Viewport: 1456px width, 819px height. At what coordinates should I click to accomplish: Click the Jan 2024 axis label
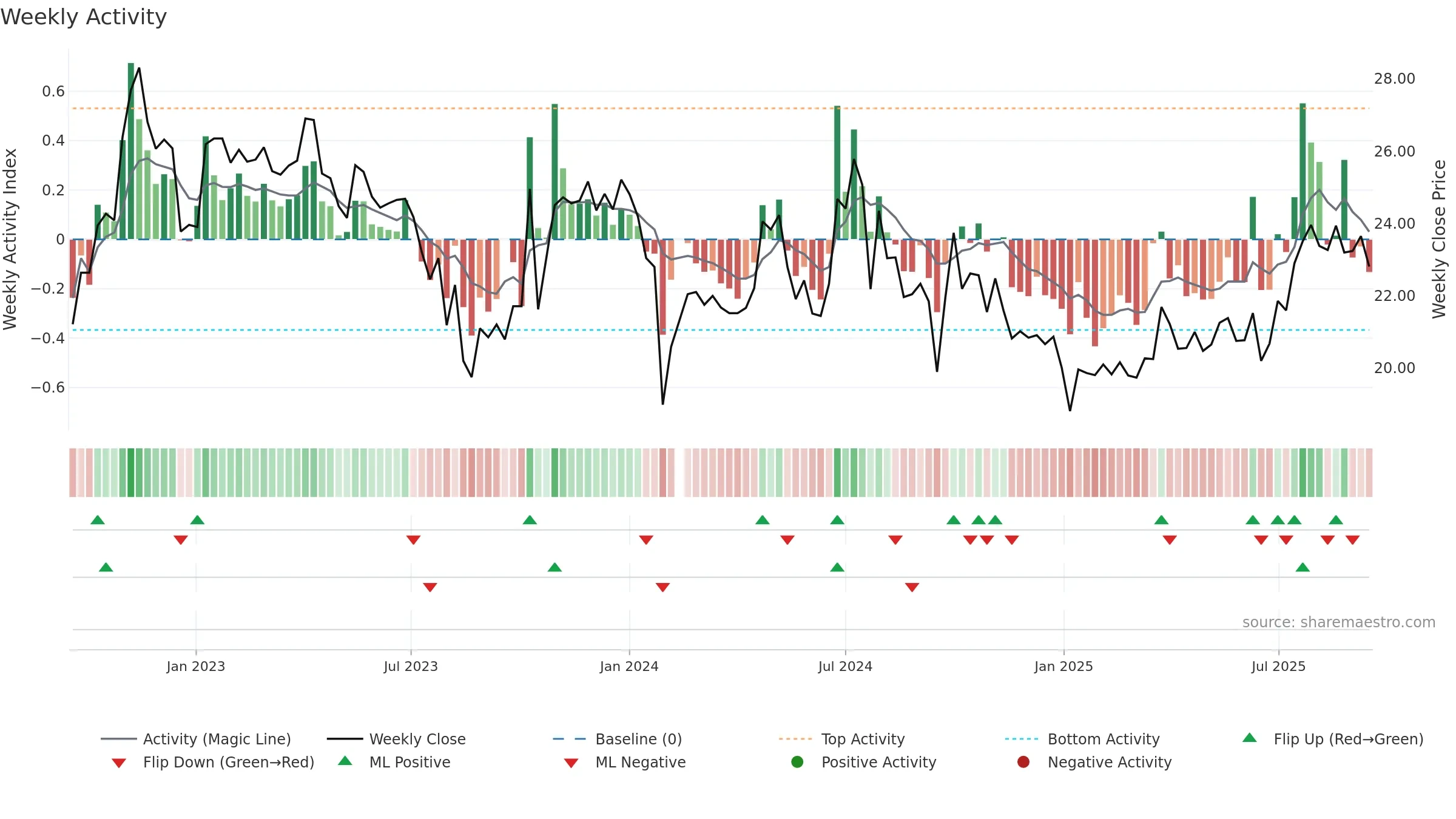[629, 666]
